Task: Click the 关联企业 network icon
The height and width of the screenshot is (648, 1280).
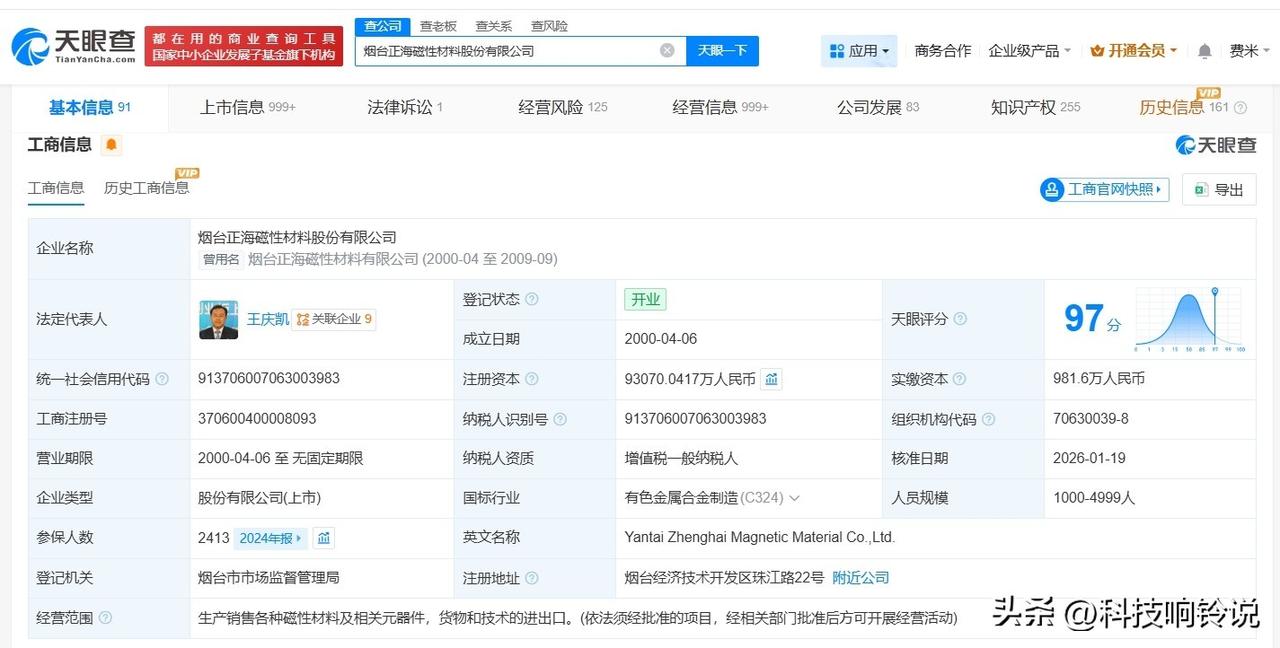Action: 303,319
